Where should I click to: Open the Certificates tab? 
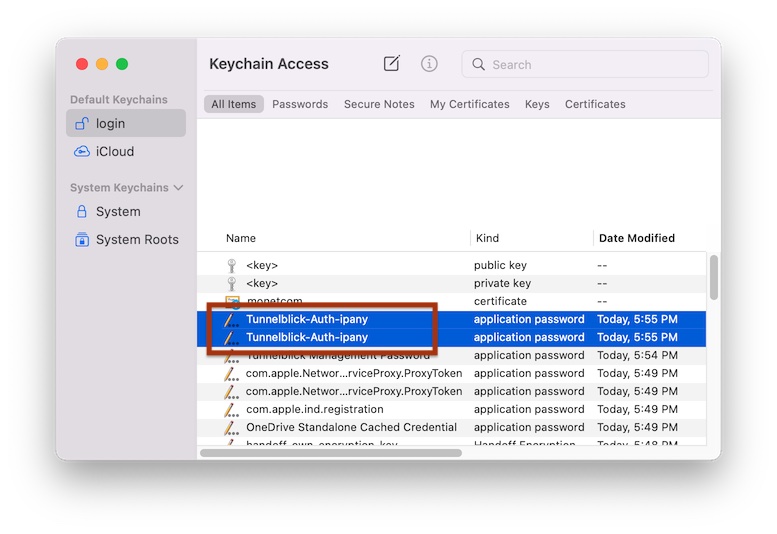pyautogui.click(x=595, y=104)
